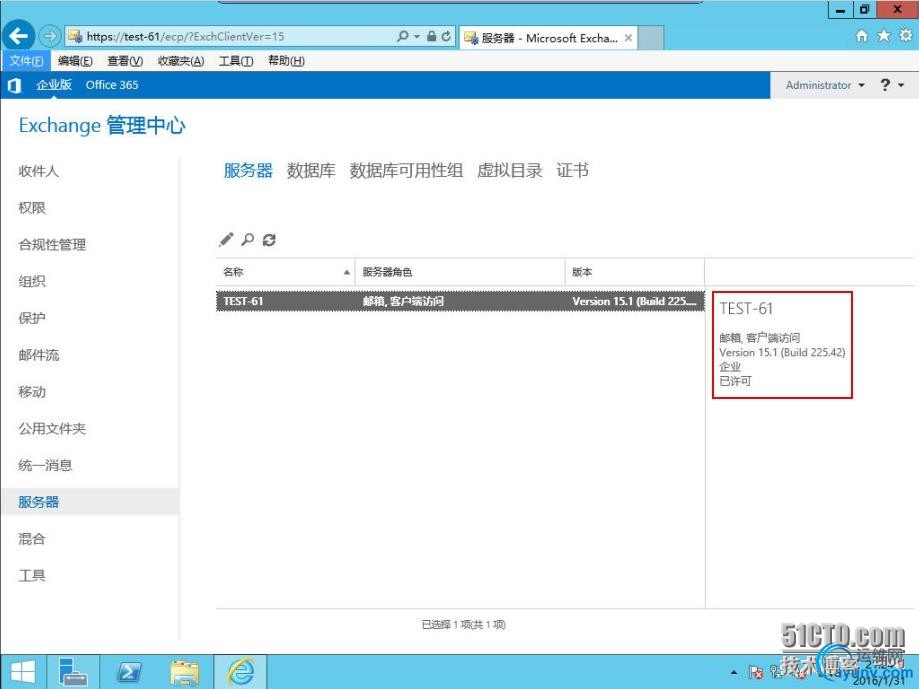The image size is (919, 689).
Task: Click '已许可' in the details pane
Action: [x=735, y=381]
